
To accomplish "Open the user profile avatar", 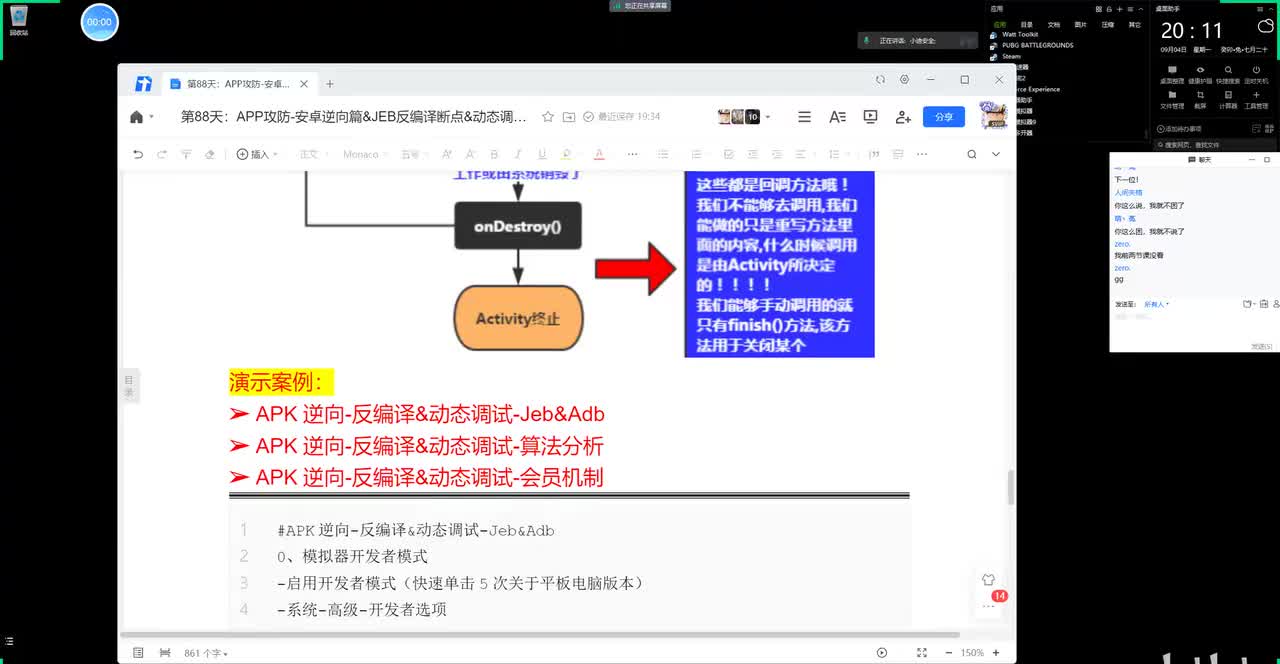I will (993, 116).
